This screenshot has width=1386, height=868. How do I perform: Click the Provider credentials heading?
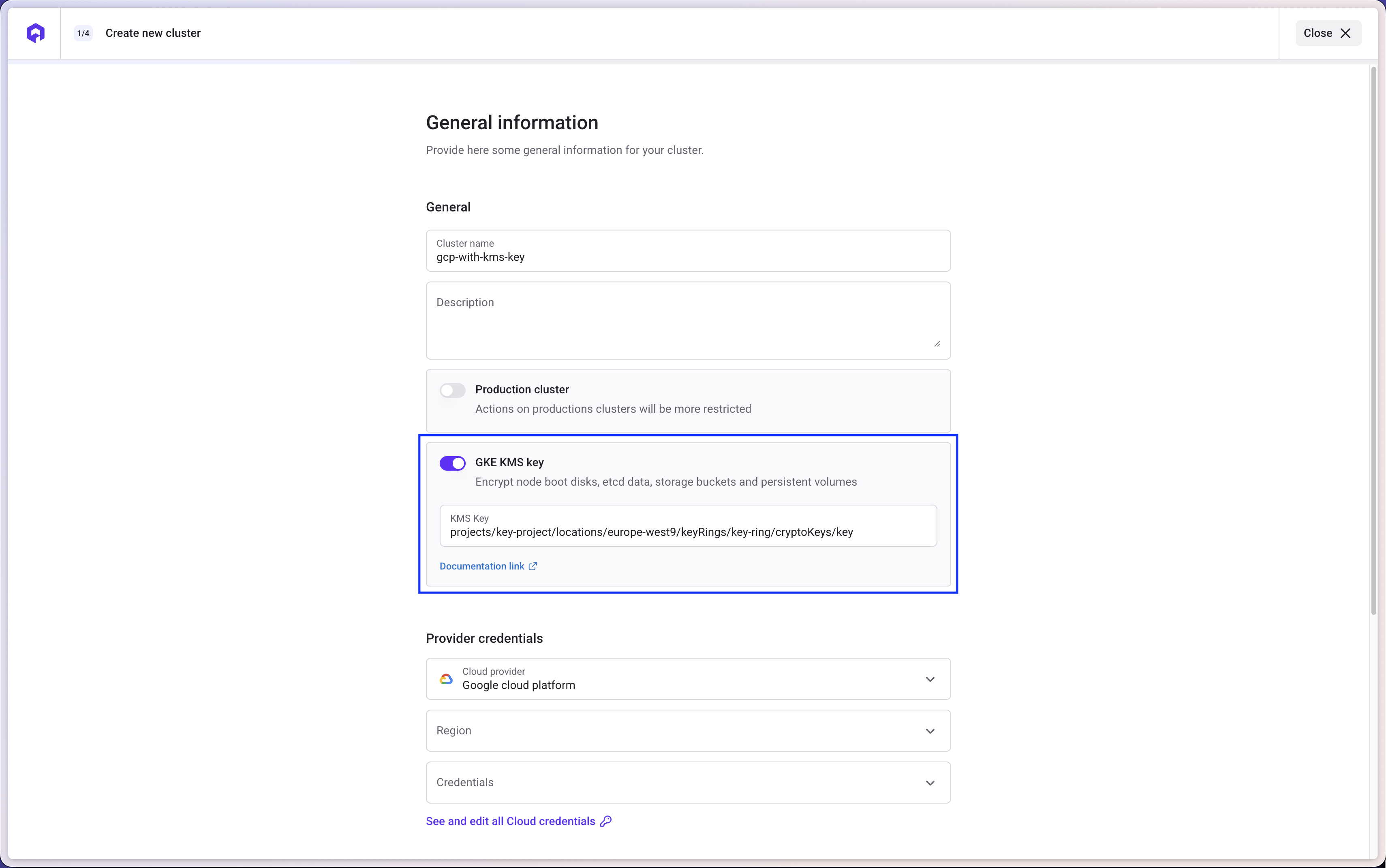click(484, 638)
